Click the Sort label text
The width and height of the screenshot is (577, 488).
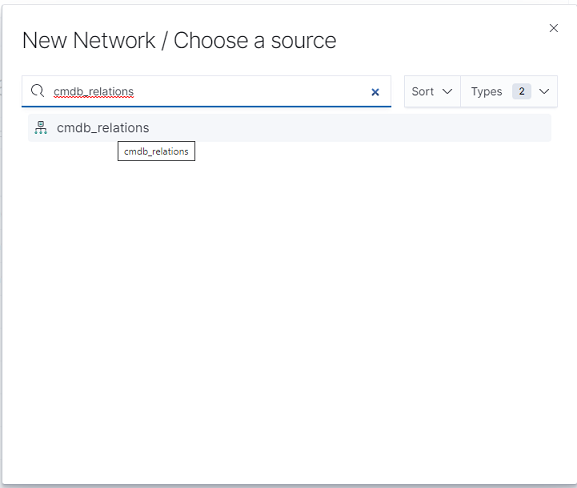pyautogui.click(x=422, y=91)
